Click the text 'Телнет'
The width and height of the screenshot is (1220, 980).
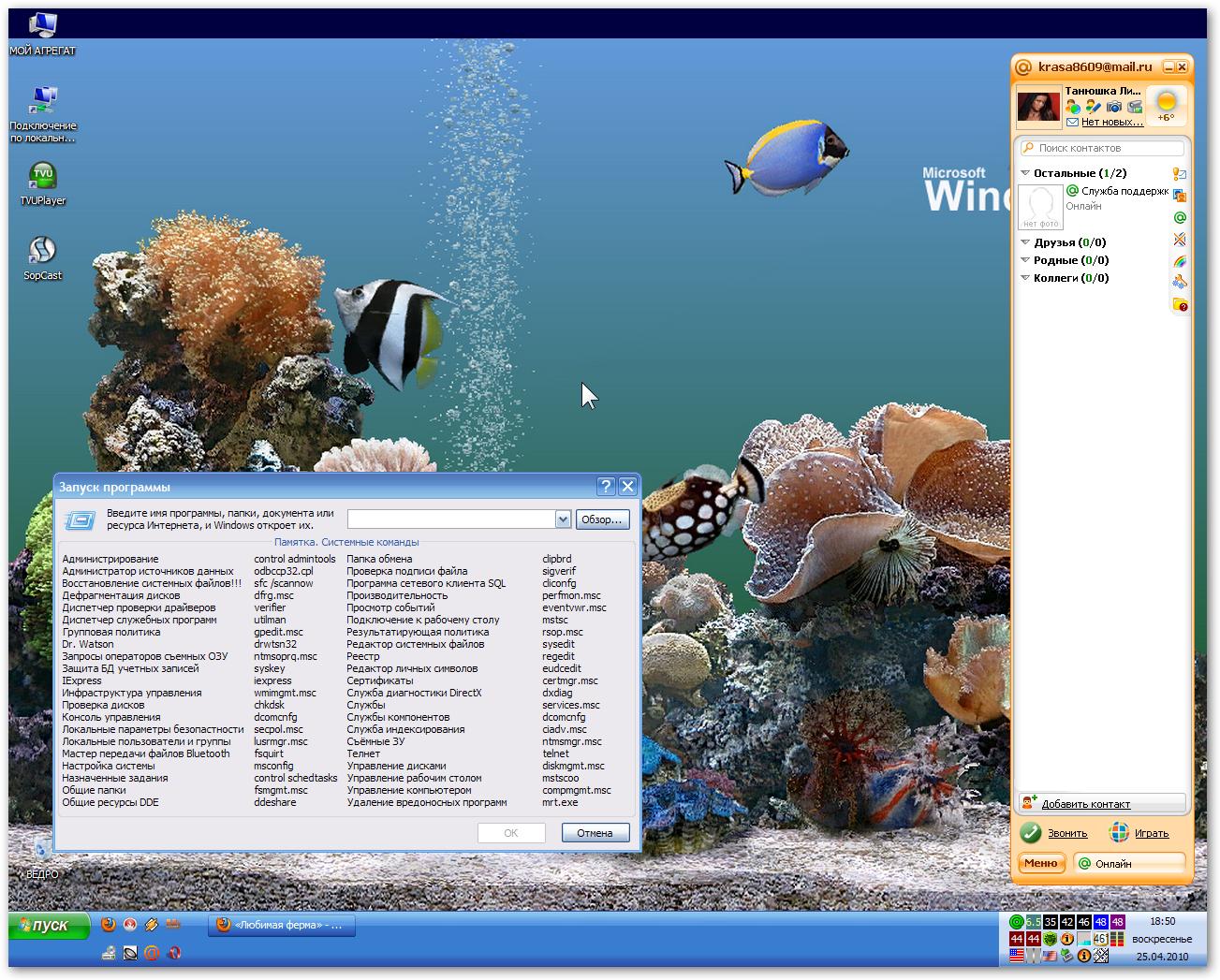pyautogui.click(x=363, y=753)
